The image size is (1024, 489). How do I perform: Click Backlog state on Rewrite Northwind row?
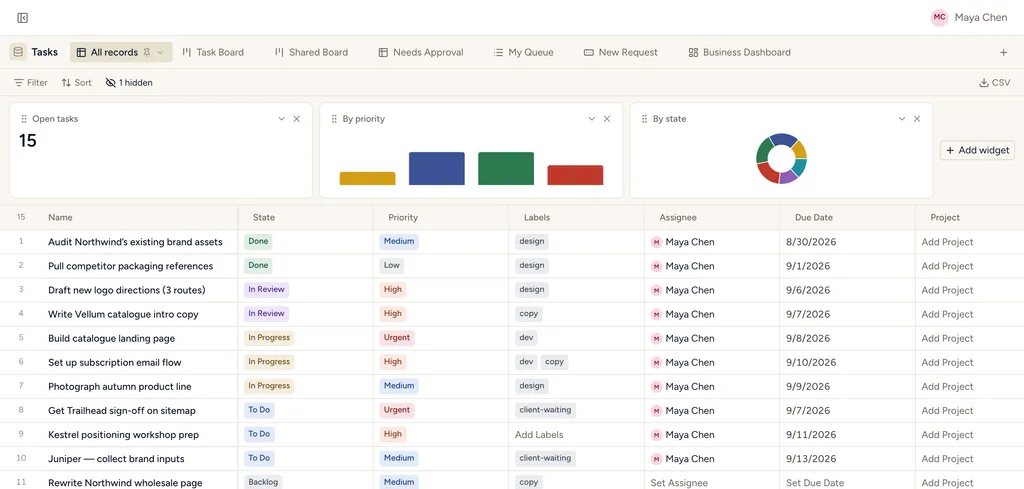click(263, 482)
